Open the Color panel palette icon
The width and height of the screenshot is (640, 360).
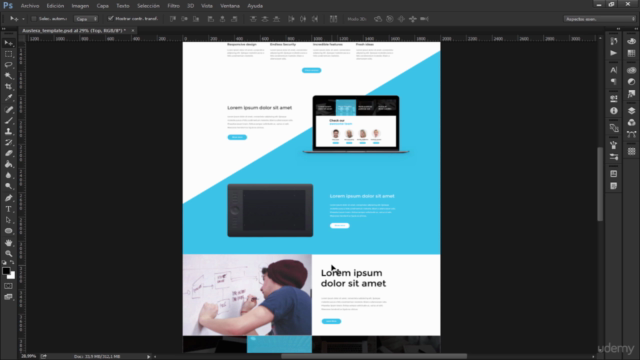click(631, 41)
